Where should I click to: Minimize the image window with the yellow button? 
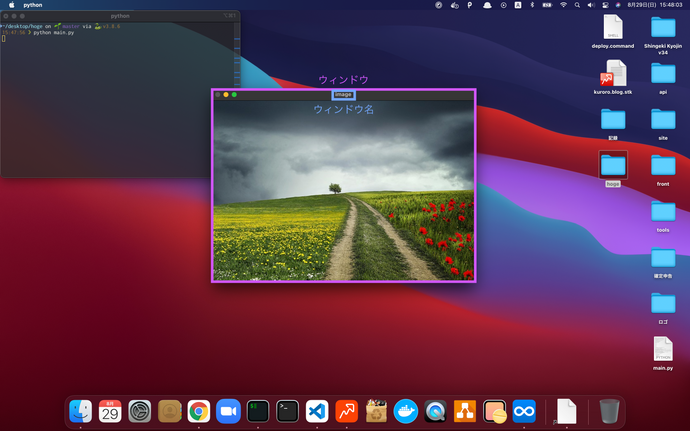click(226, 95)
